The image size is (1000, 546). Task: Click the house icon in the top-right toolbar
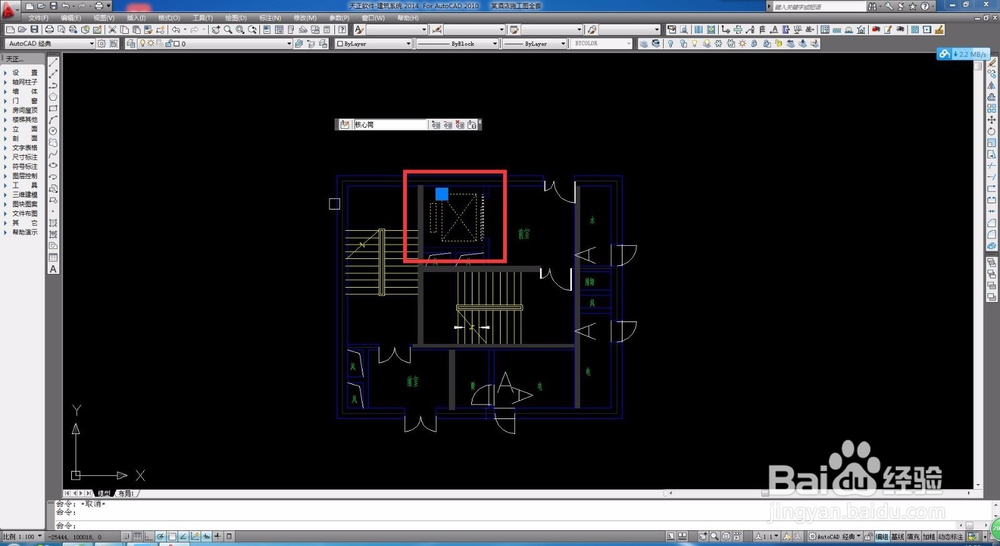pyautogui.click(x=862, y=30)
